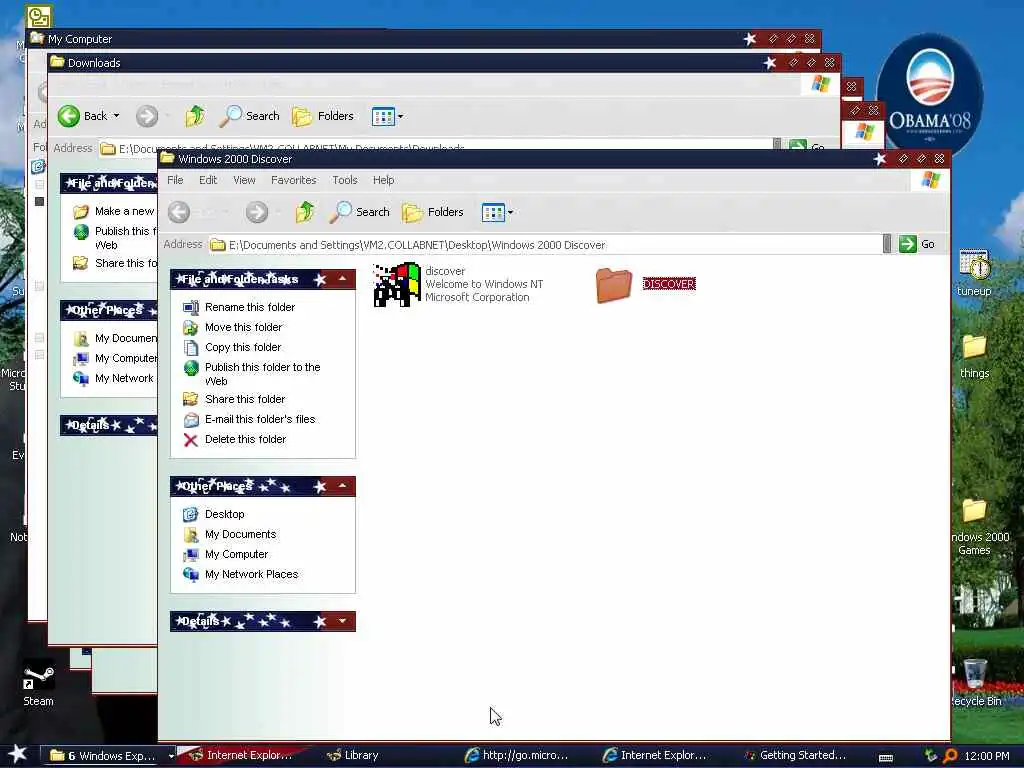This screenshot has width=1024, height=768.
Task: Click Delete this folder
Action: pos(245,440)
